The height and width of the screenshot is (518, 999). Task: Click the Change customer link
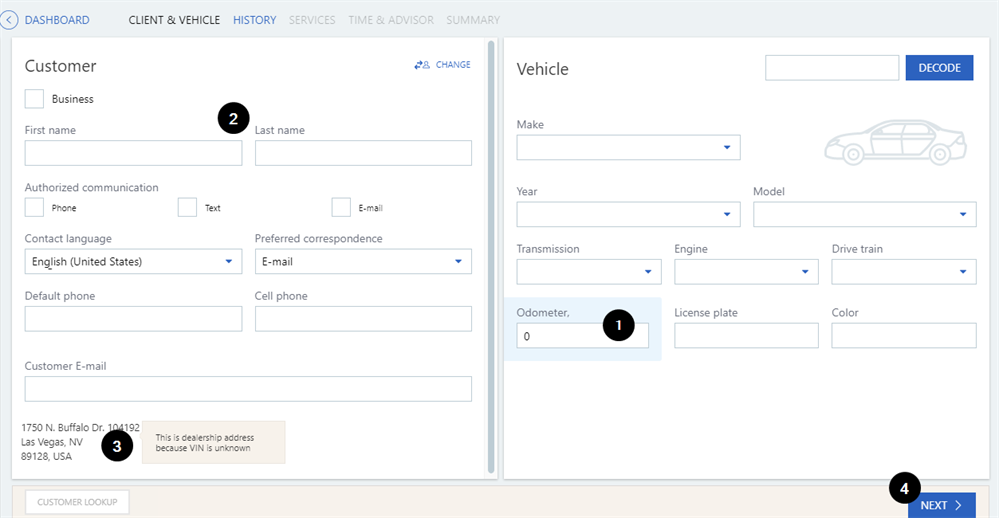[x=452, y=65]
